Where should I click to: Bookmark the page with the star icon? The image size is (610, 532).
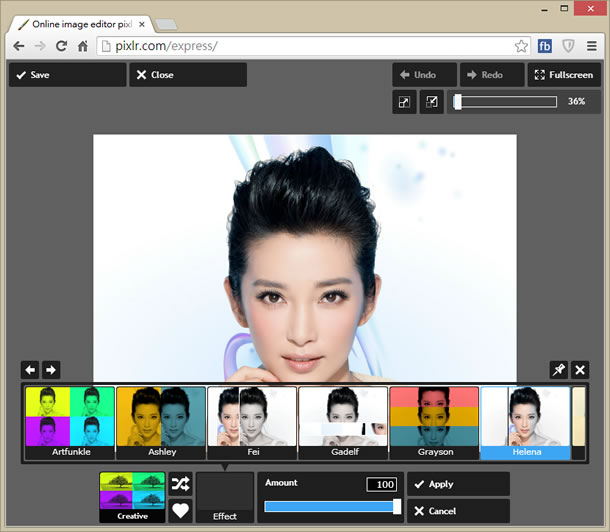521,46
